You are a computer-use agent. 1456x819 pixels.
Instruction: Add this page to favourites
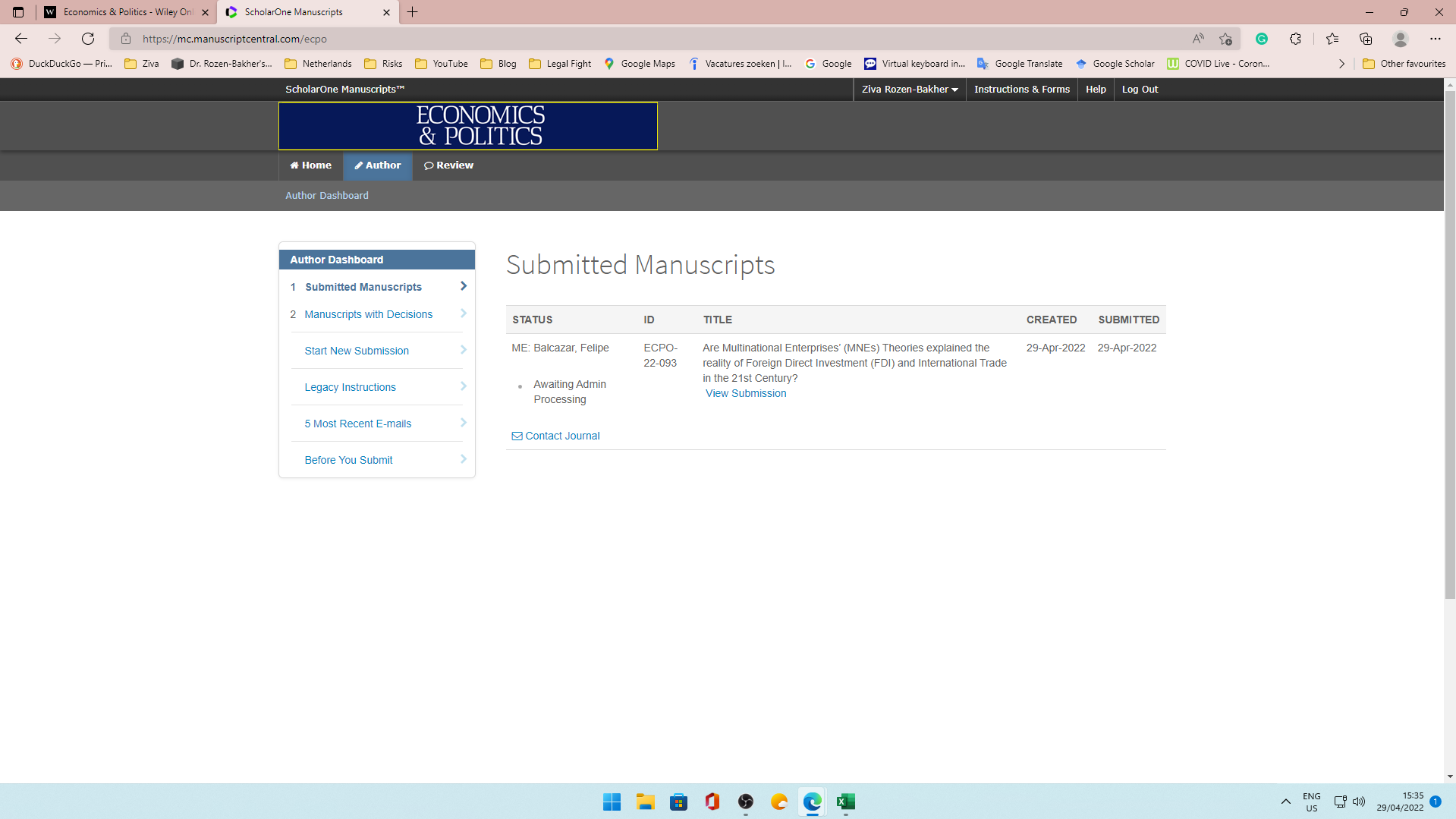1225,39
